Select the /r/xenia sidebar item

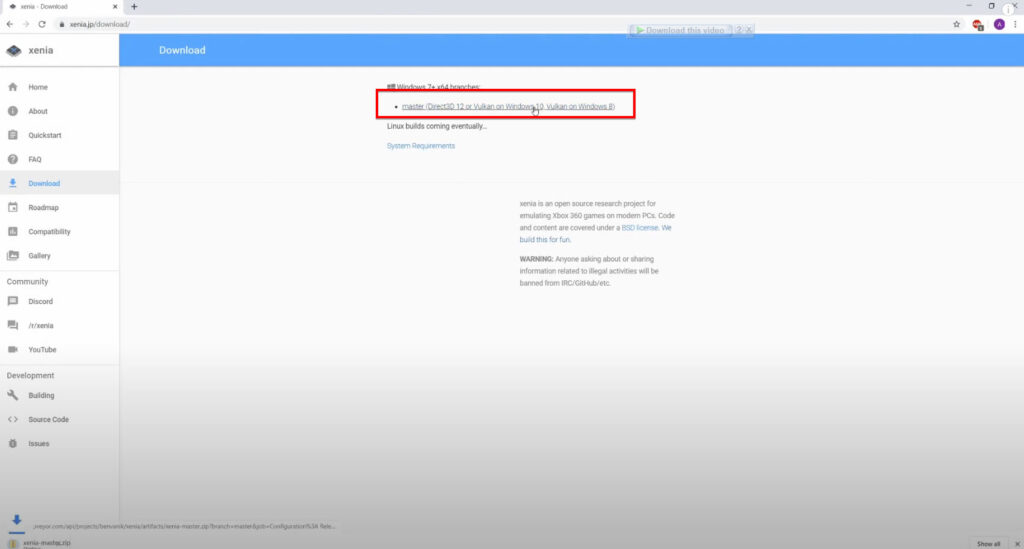pyautogui.click(x=41, y=325)
